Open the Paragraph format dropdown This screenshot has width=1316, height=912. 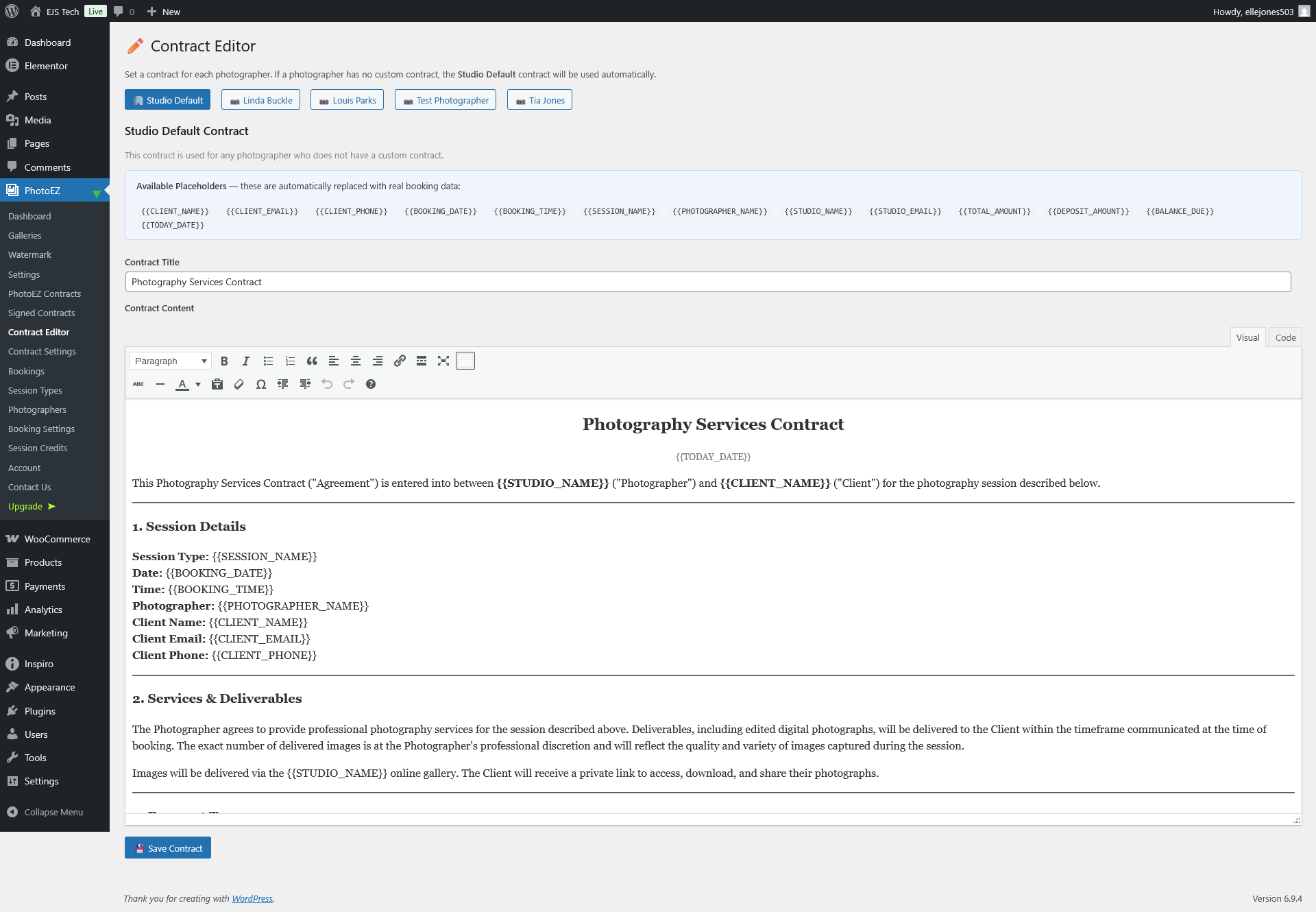pyautogui.click(x=170, y=361)
